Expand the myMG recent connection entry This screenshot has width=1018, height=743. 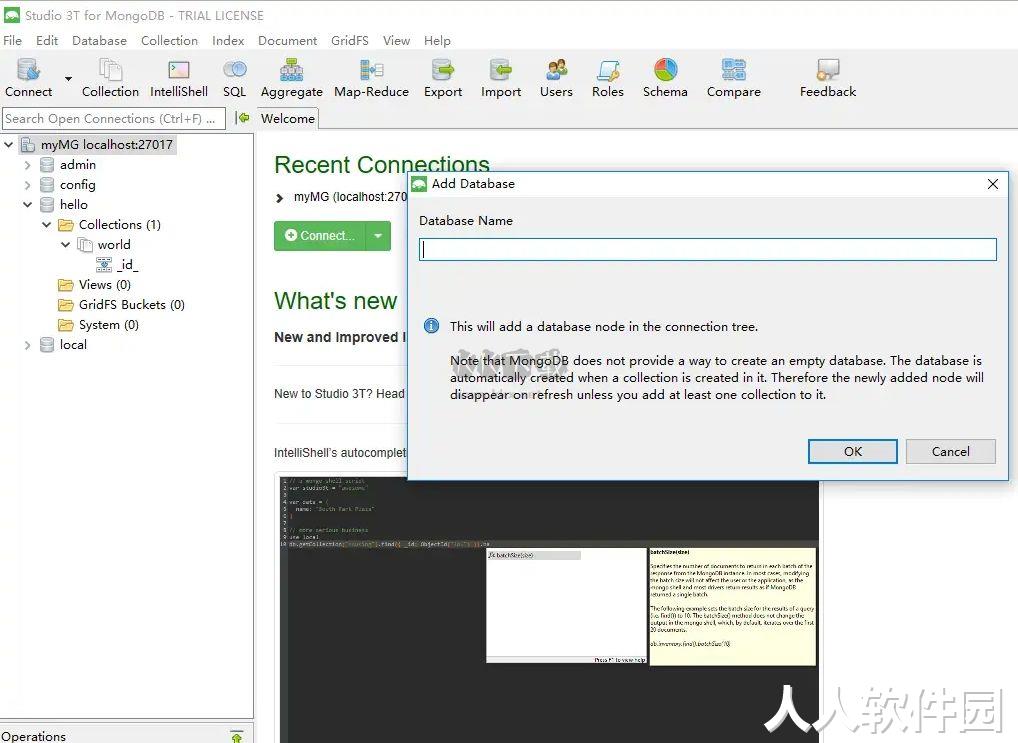point(280,197)
